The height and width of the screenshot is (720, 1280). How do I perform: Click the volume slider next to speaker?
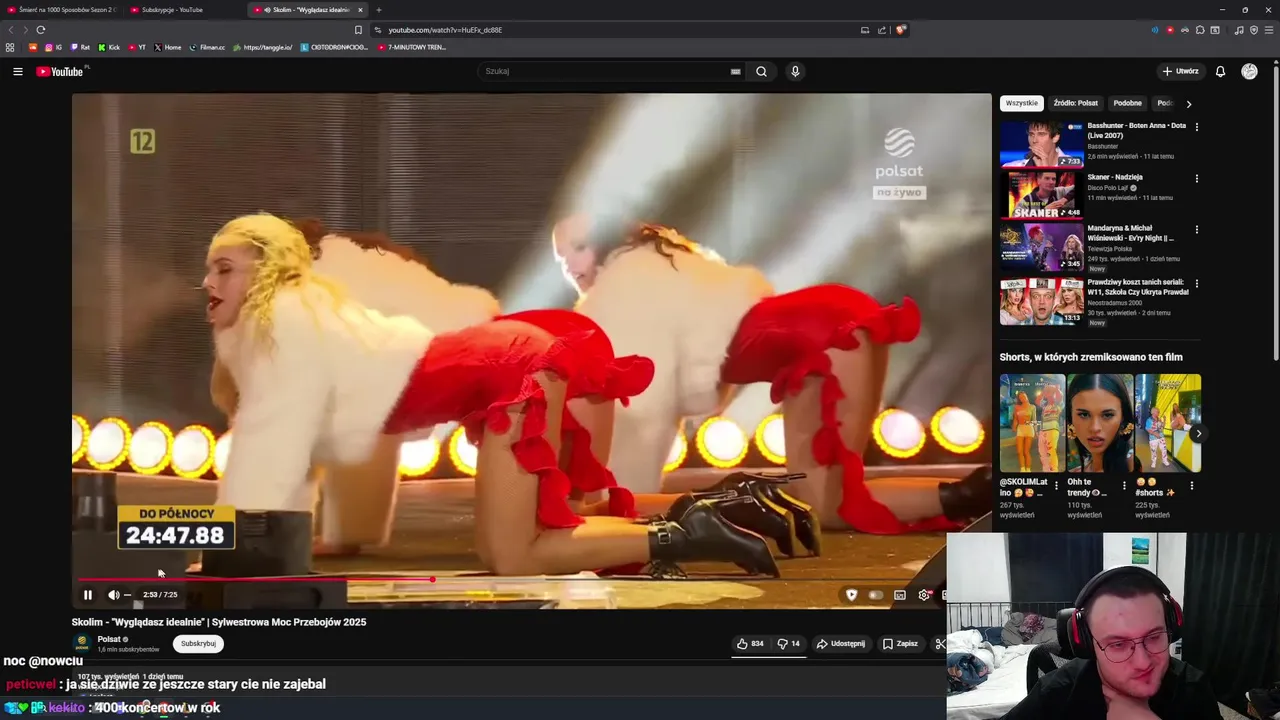pos(127,595)
